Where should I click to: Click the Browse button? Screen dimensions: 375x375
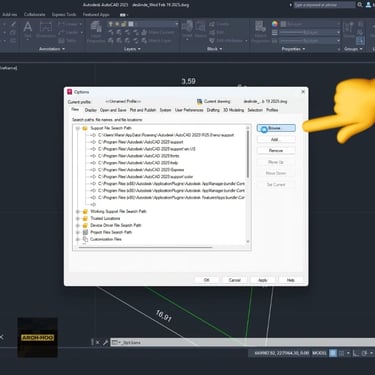(276, 128)
